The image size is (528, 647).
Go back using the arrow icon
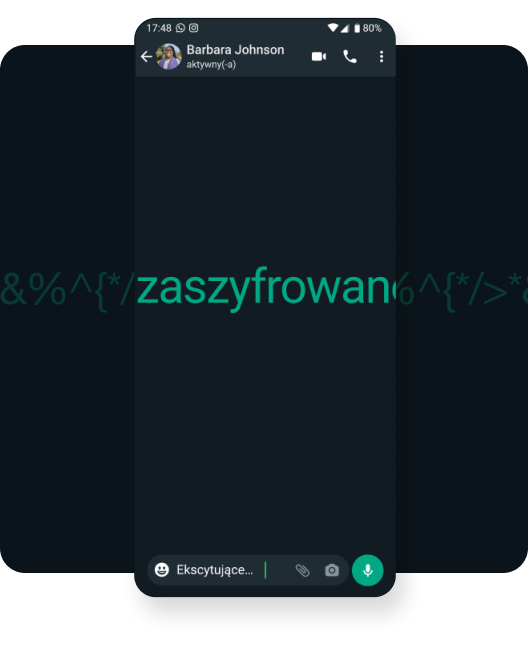[x=146, y=57]
